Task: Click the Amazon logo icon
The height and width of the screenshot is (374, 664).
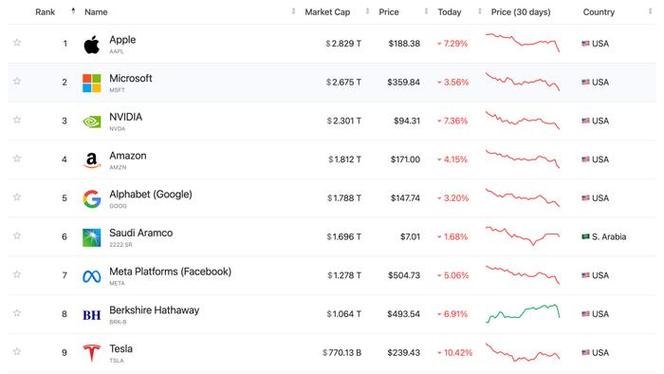Action: click(x=91, y=161)
